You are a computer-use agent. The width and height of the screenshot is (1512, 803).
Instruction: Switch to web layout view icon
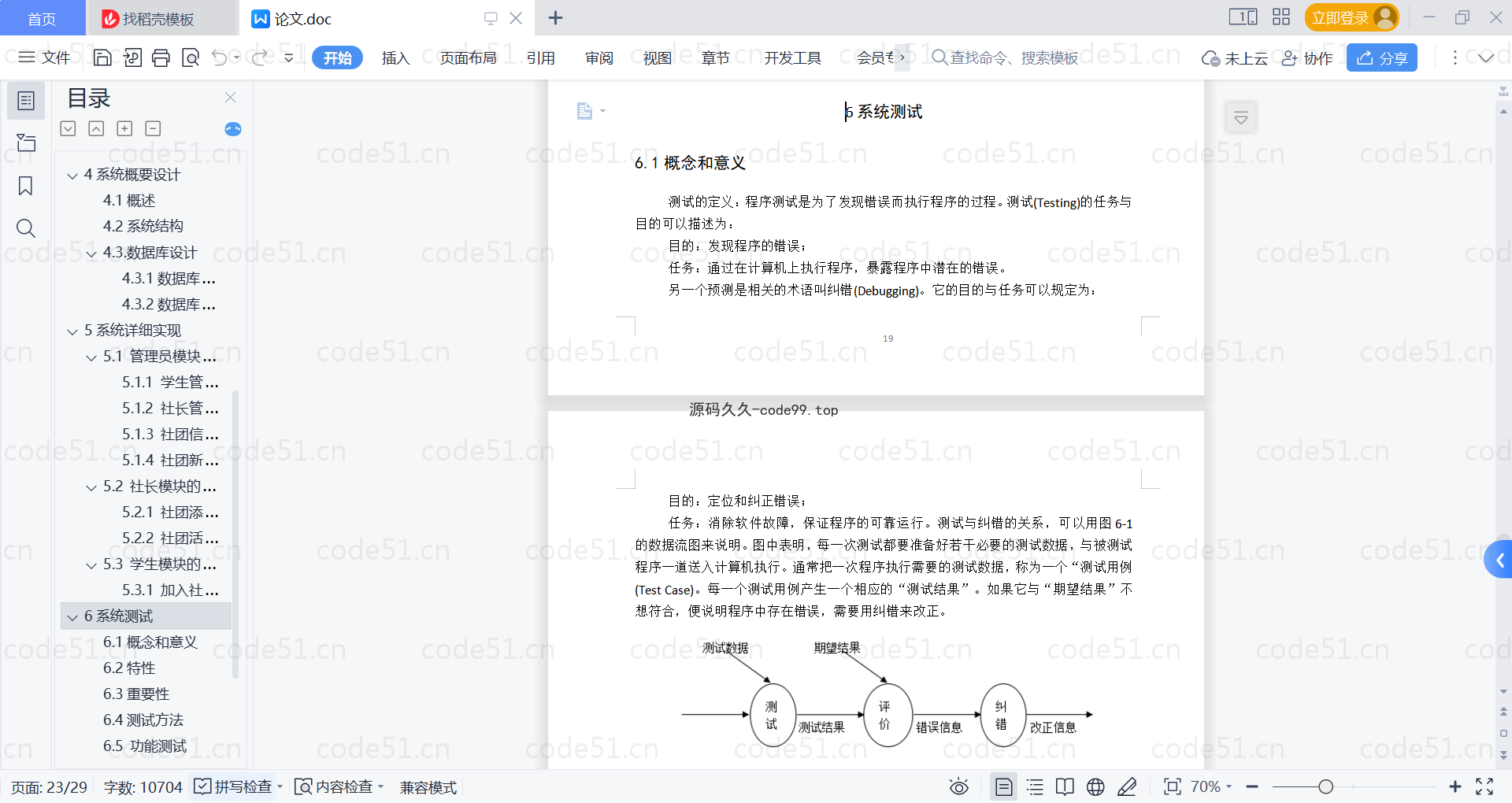click(1095, 786)
